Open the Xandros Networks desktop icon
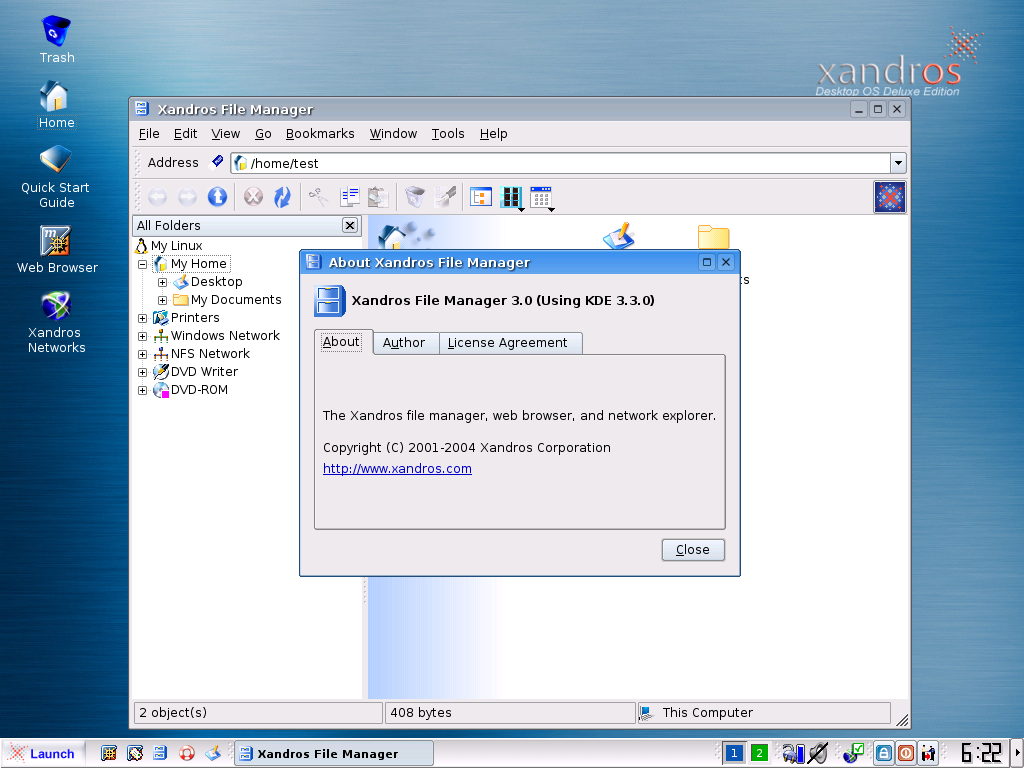Screen dimensions: 1024x768 click(56, 323)
